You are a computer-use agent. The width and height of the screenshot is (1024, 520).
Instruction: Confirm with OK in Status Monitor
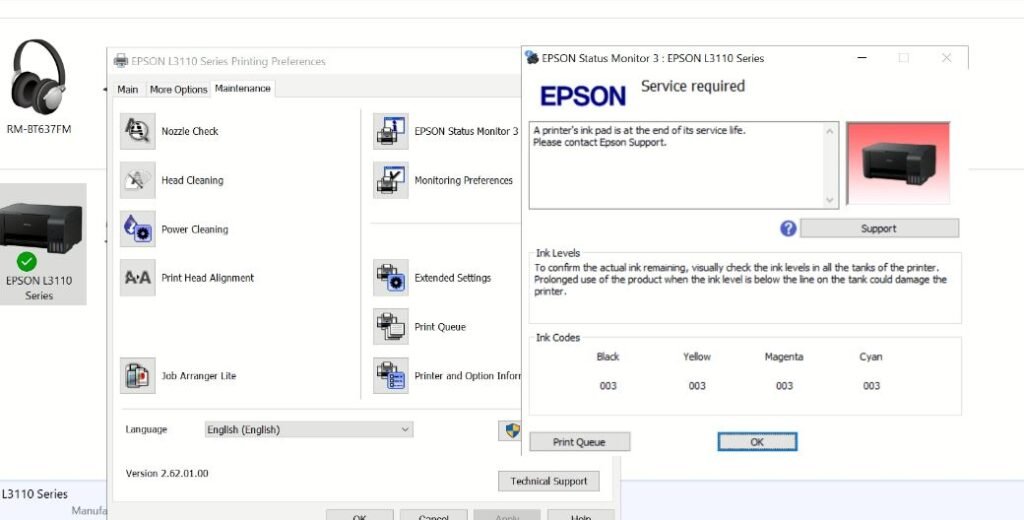click(x=757, y=442)
